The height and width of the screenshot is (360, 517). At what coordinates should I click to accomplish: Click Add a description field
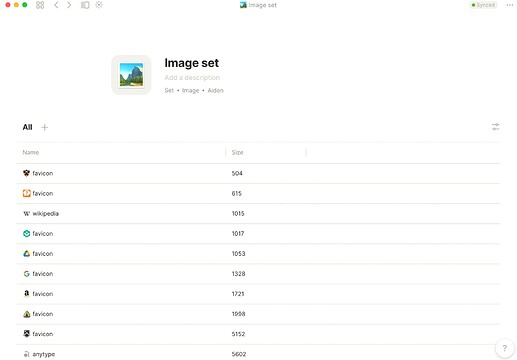tap(192, 78)
